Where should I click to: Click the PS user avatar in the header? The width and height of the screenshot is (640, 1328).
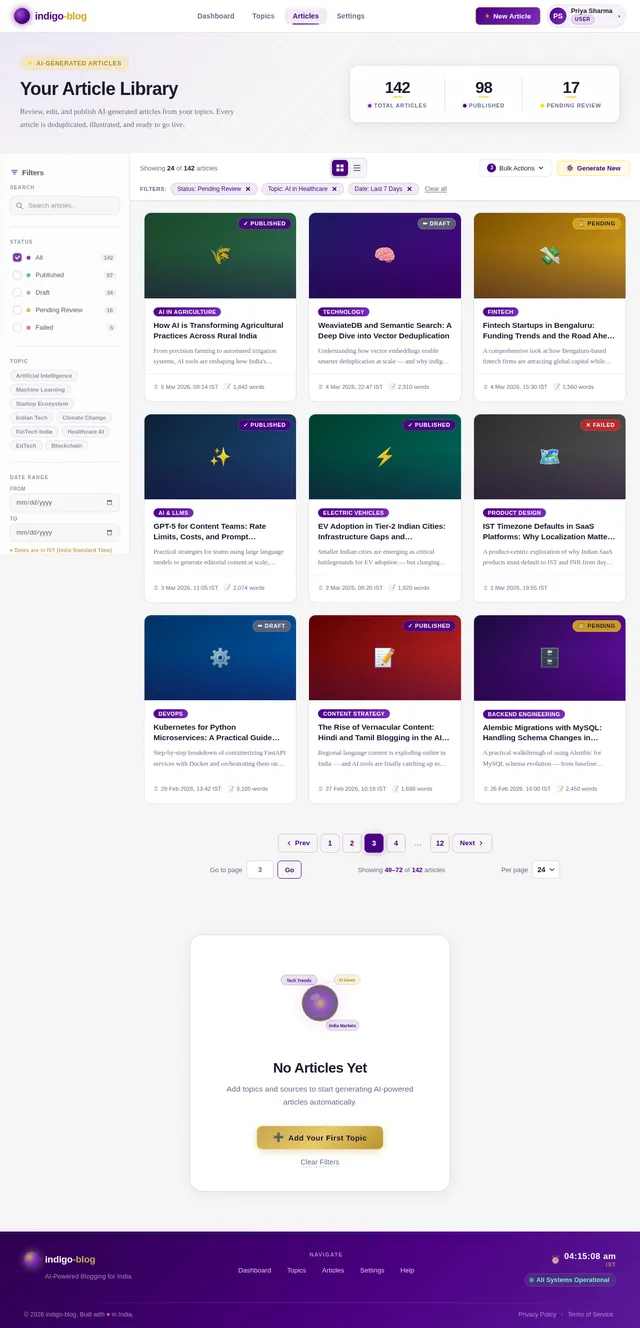point(558,16)
